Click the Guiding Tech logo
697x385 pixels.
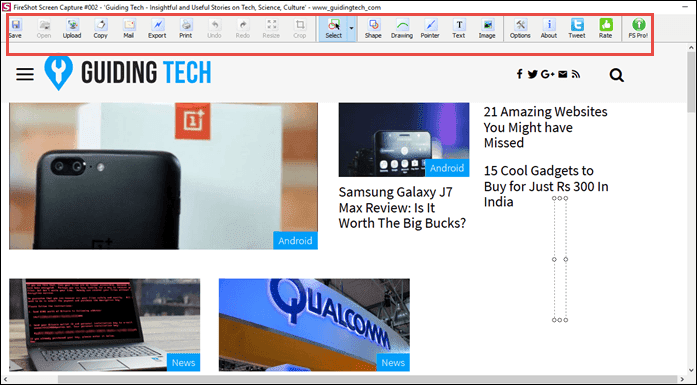click(x=128, y=72)
